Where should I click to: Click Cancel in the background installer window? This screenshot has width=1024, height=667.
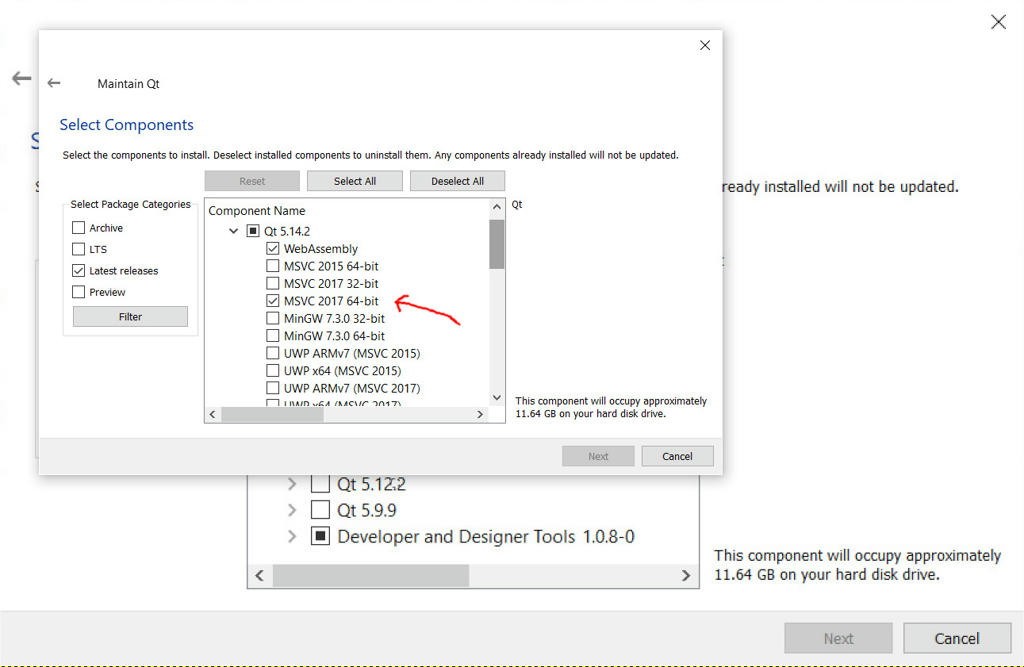coord(957,638)
